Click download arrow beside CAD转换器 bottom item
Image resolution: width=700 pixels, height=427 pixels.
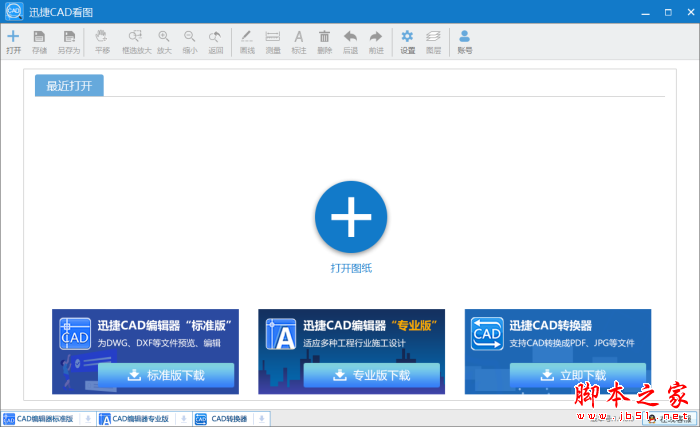pyautogui.click(x=263, y=419)
